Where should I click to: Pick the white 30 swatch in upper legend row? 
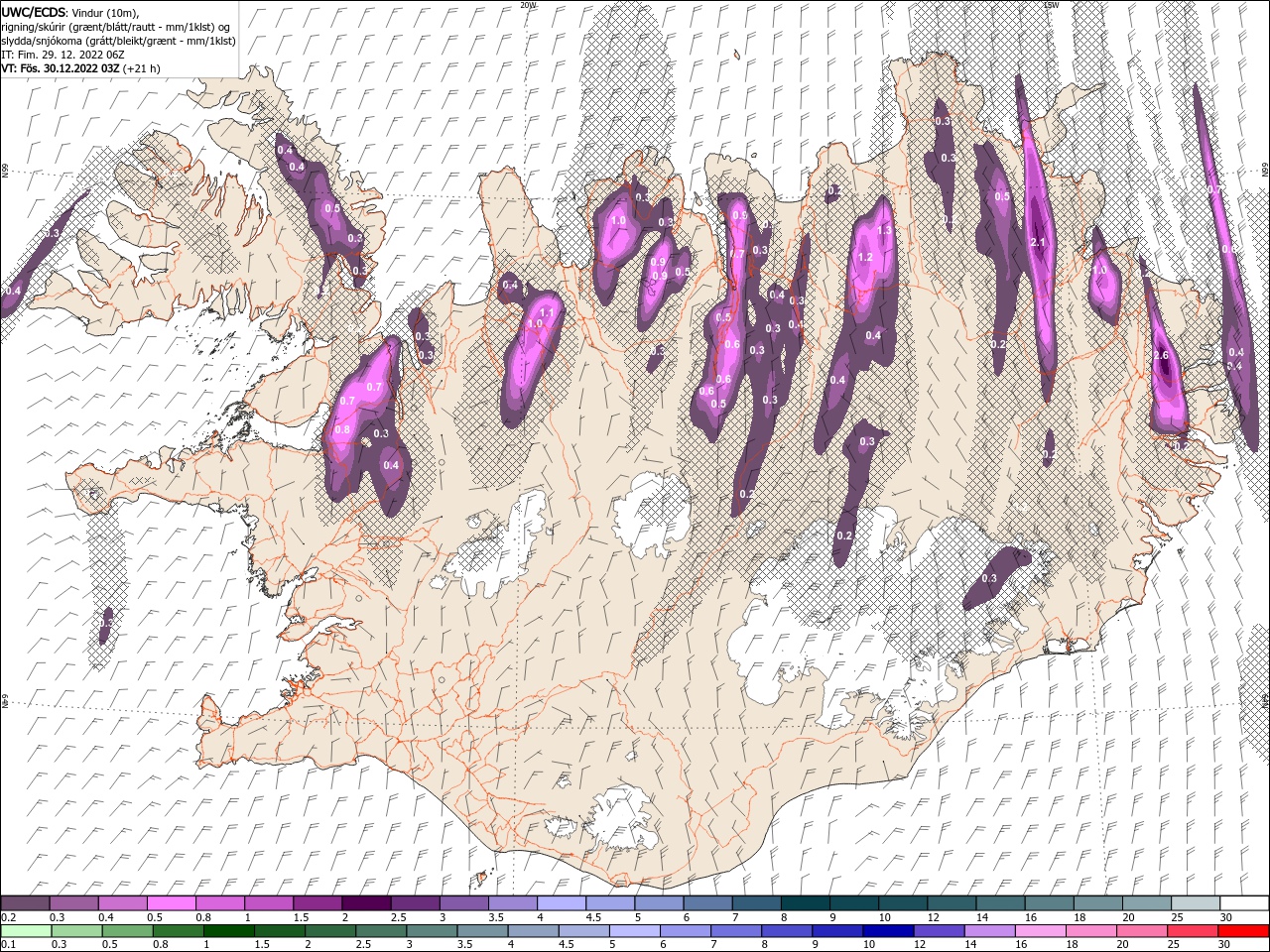pos(1243,903)
